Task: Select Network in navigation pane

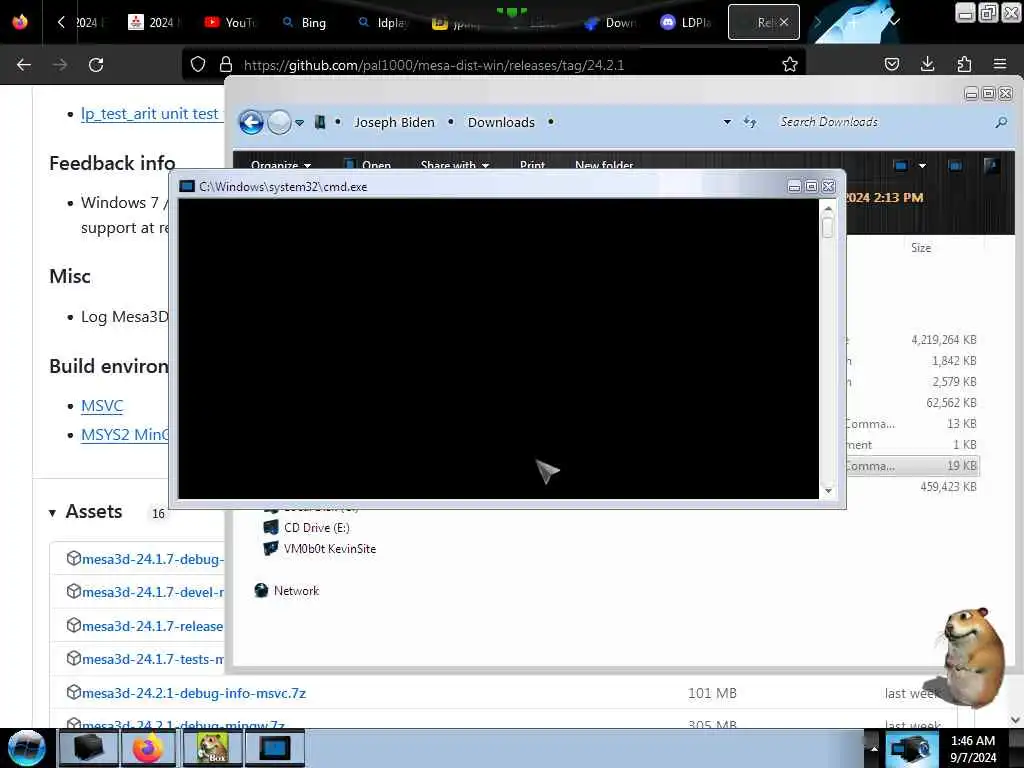Action: (x=287, y=590)
